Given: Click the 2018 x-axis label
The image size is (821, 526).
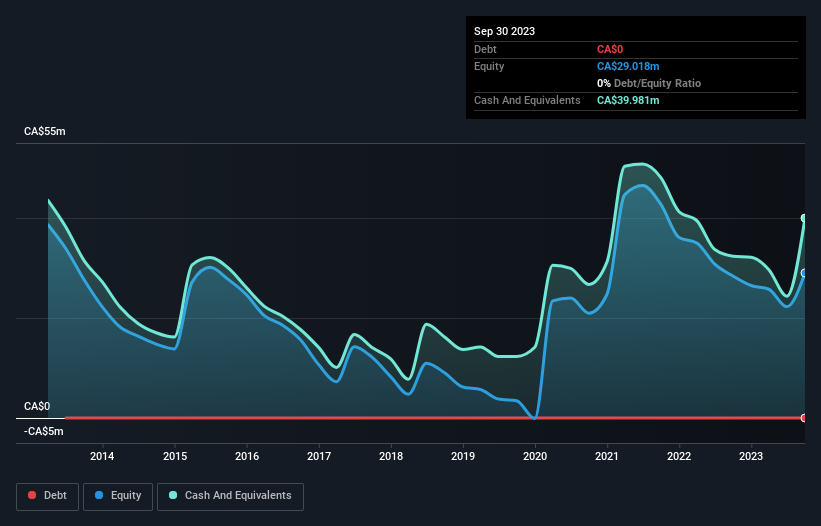Looking at the screenshot, I should [x=391, y=456].
